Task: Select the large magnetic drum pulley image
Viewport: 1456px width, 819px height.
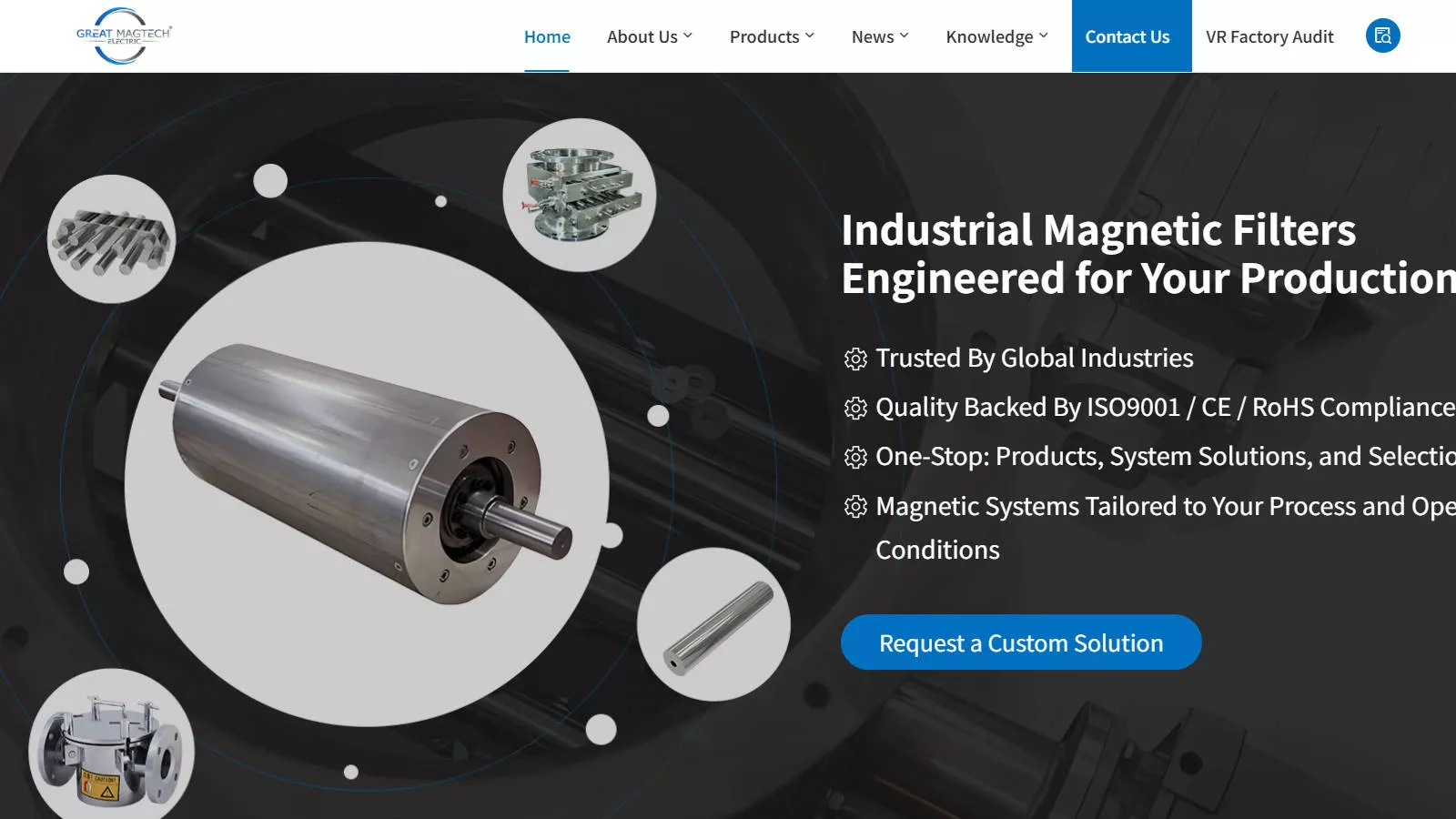Action: (367, 483)
